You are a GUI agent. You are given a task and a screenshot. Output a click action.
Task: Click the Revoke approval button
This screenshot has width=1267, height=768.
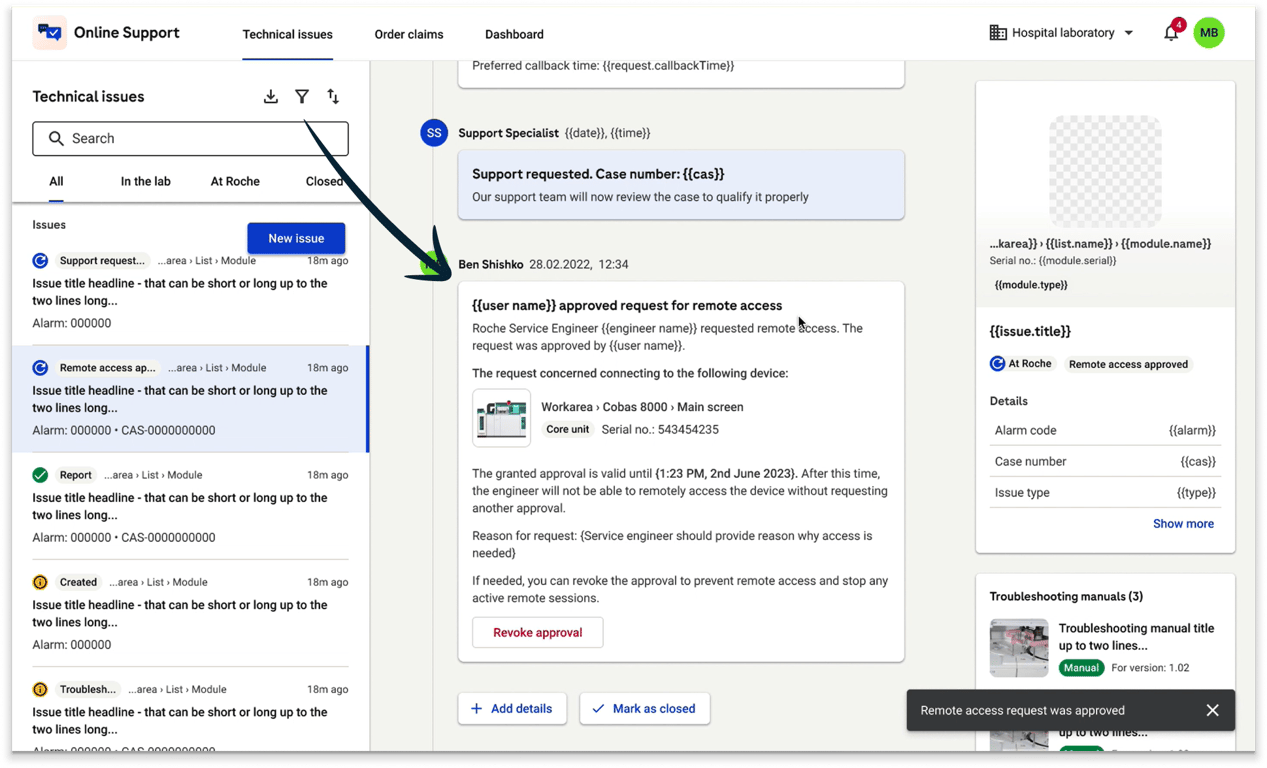[x=538, y=632]
